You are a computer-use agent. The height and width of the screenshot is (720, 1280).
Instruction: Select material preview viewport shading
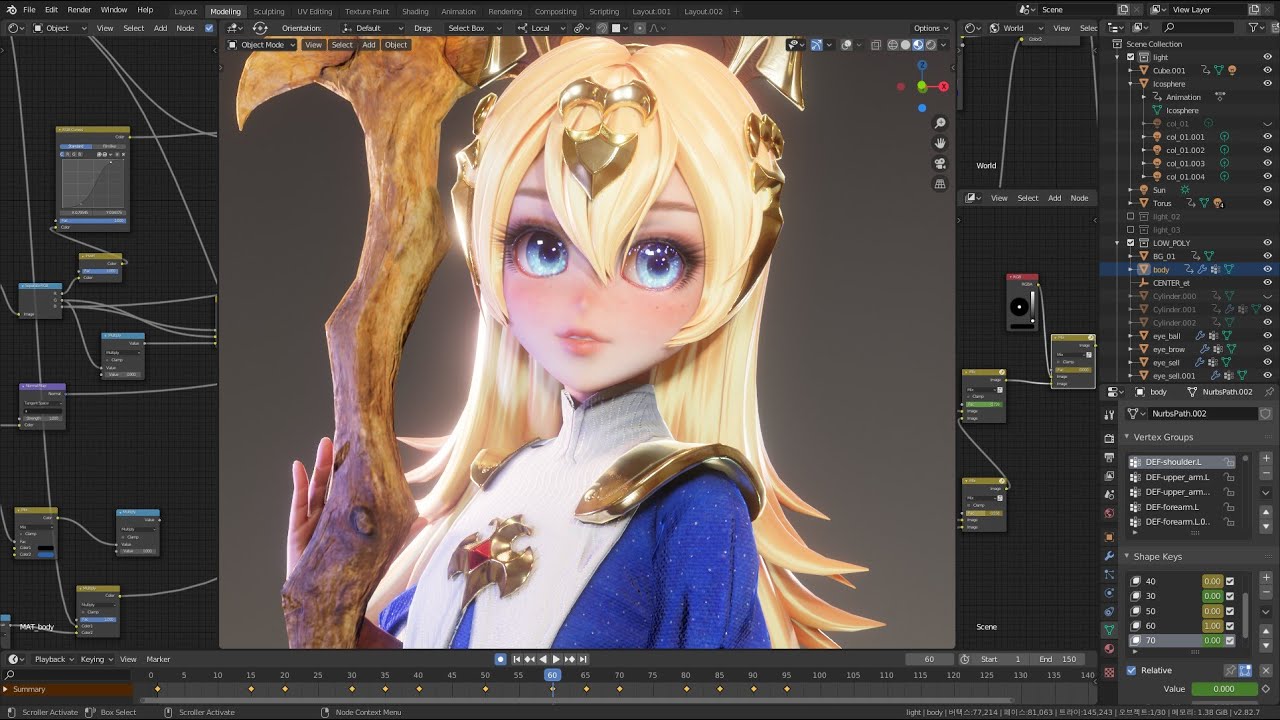[918, 44]
